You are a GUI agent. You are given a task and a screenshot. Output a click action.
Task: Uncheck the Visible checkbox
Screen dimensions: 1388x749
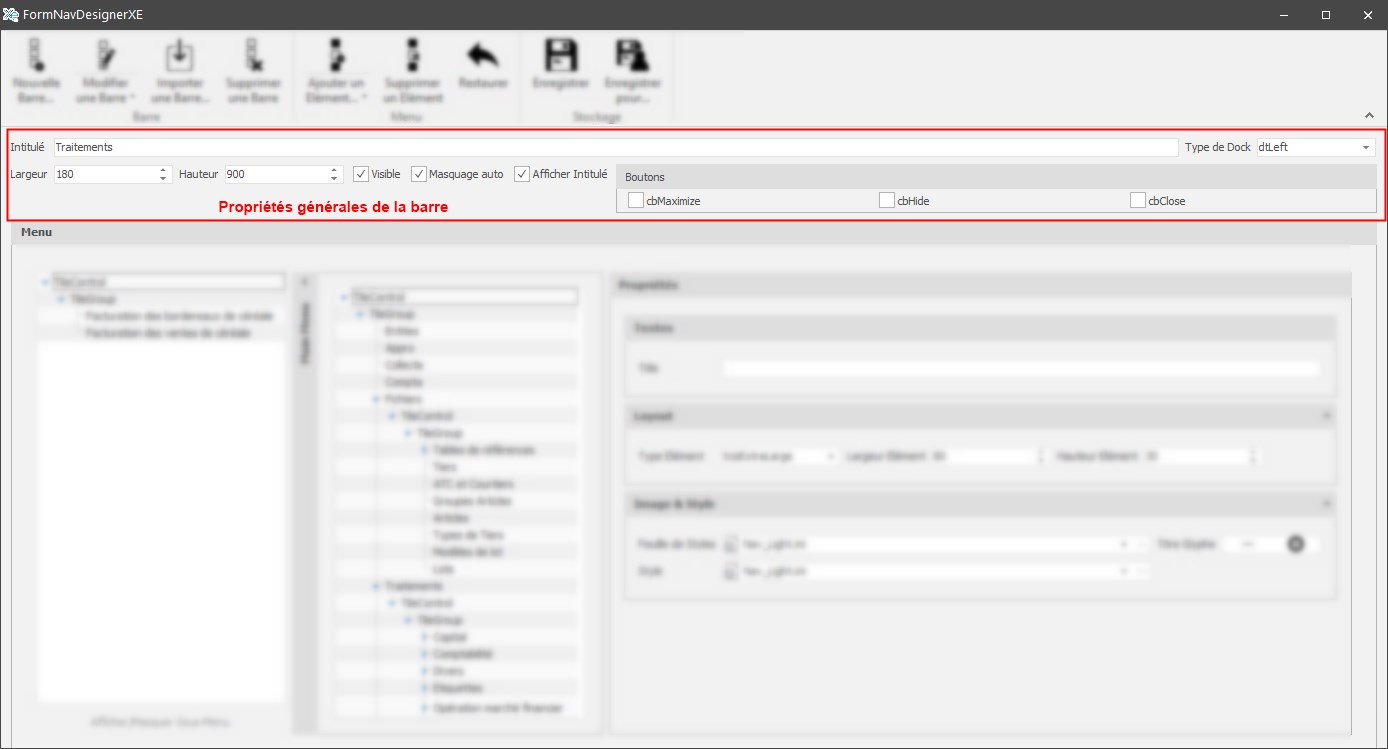(361, 174)
